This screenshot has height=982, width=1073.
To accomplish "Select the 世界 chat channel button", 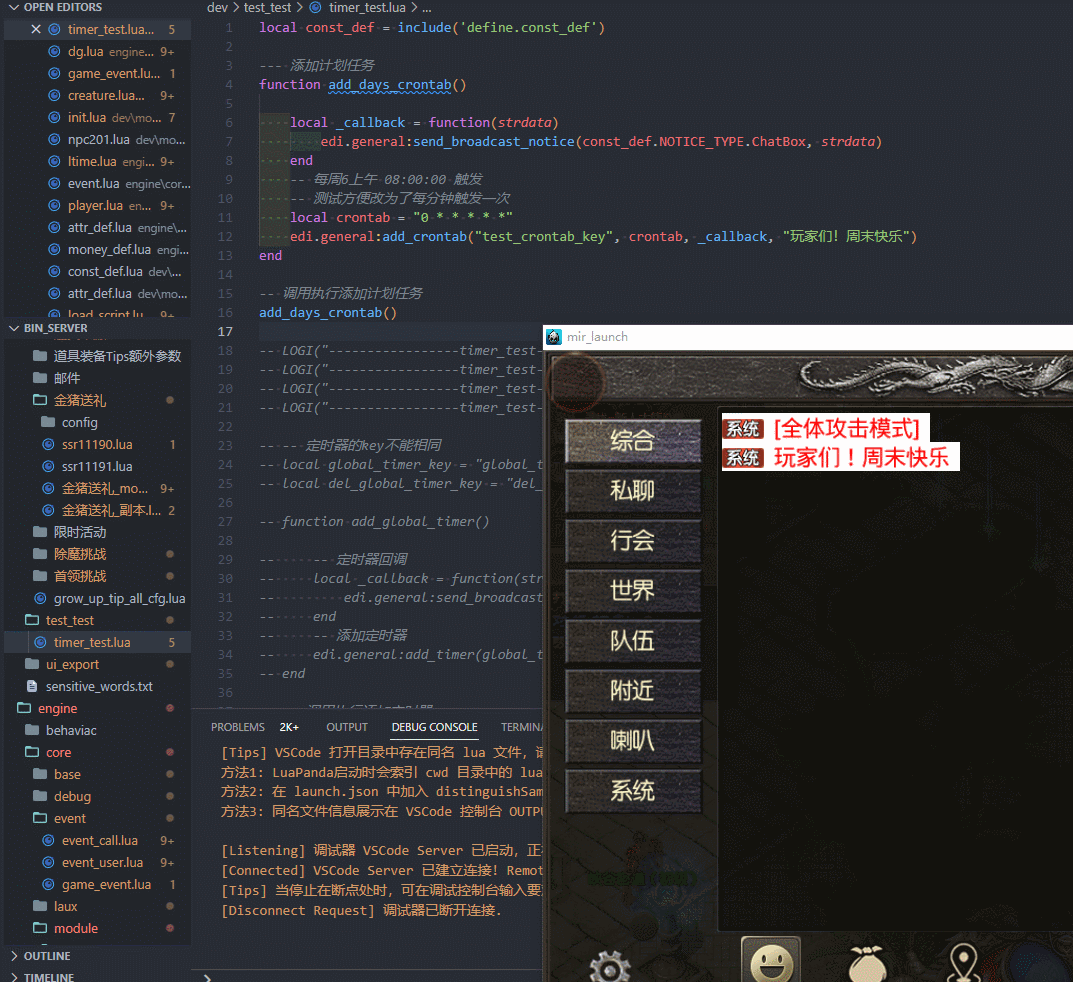I will 632,591.
